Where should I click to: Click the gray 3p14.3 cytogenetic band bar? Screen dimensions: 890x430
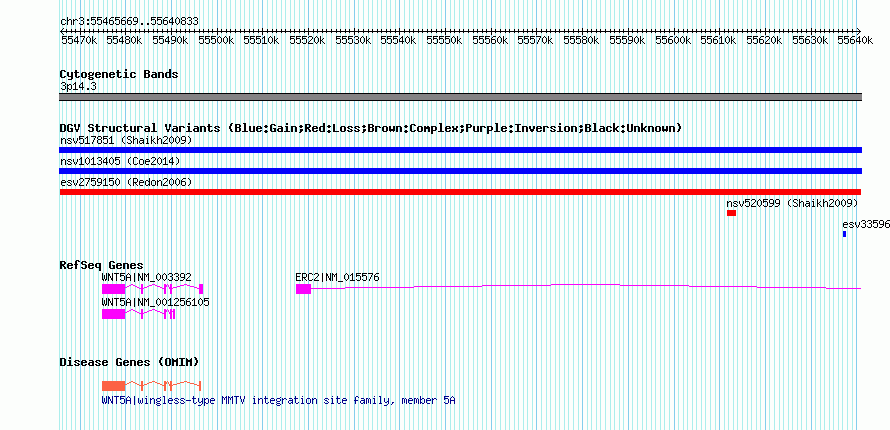460,97
